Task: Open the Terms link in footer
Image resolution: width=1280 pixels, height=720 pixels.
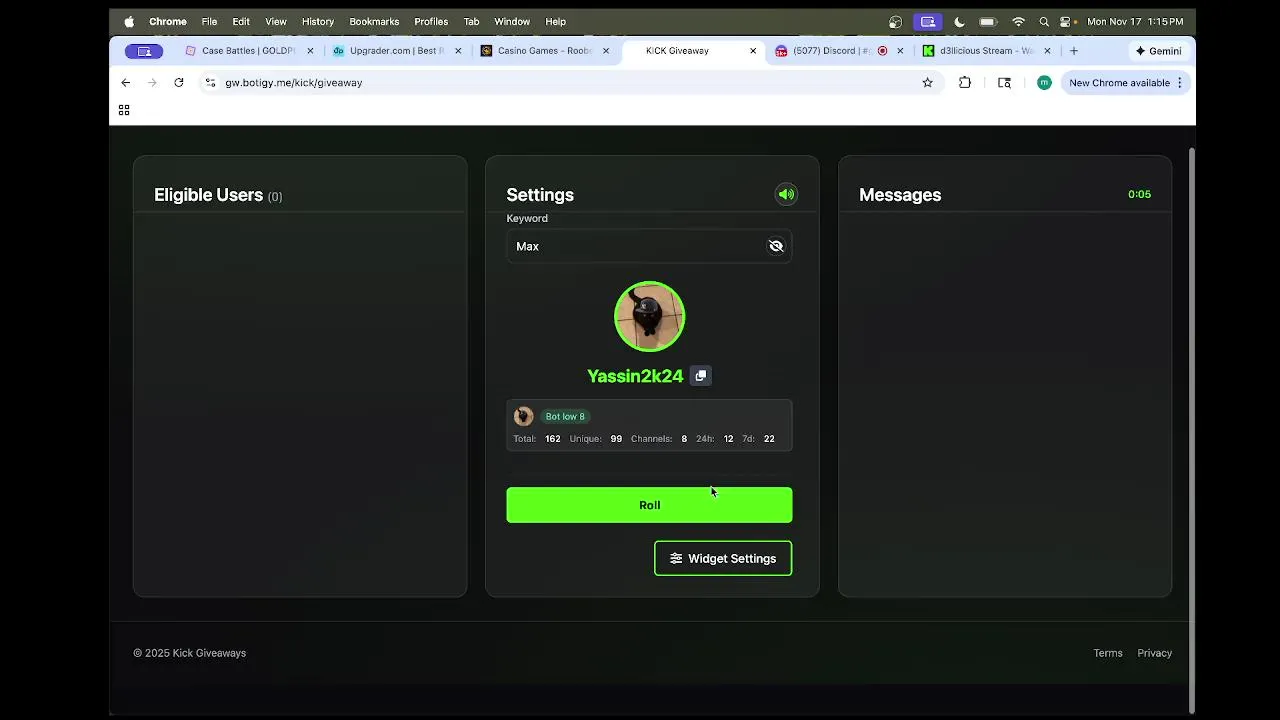Action: tap(1107, 653)
